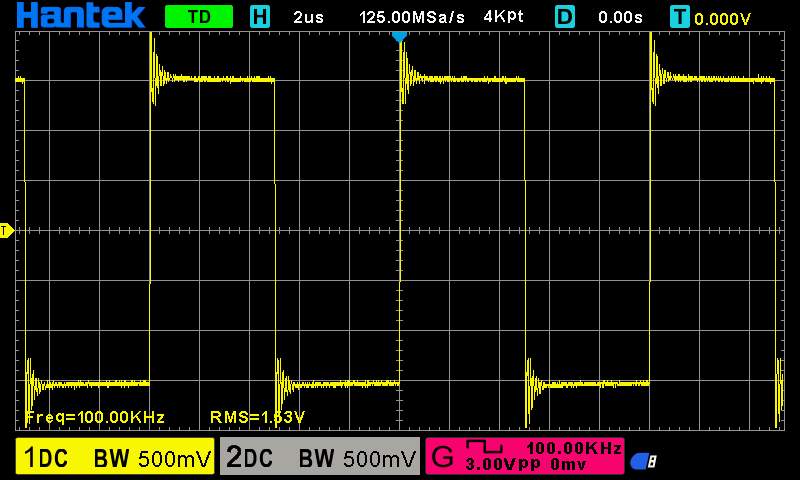800x480 pixels.
Task: Click the RMS voltage measurement readout
Action: [257, 417]
